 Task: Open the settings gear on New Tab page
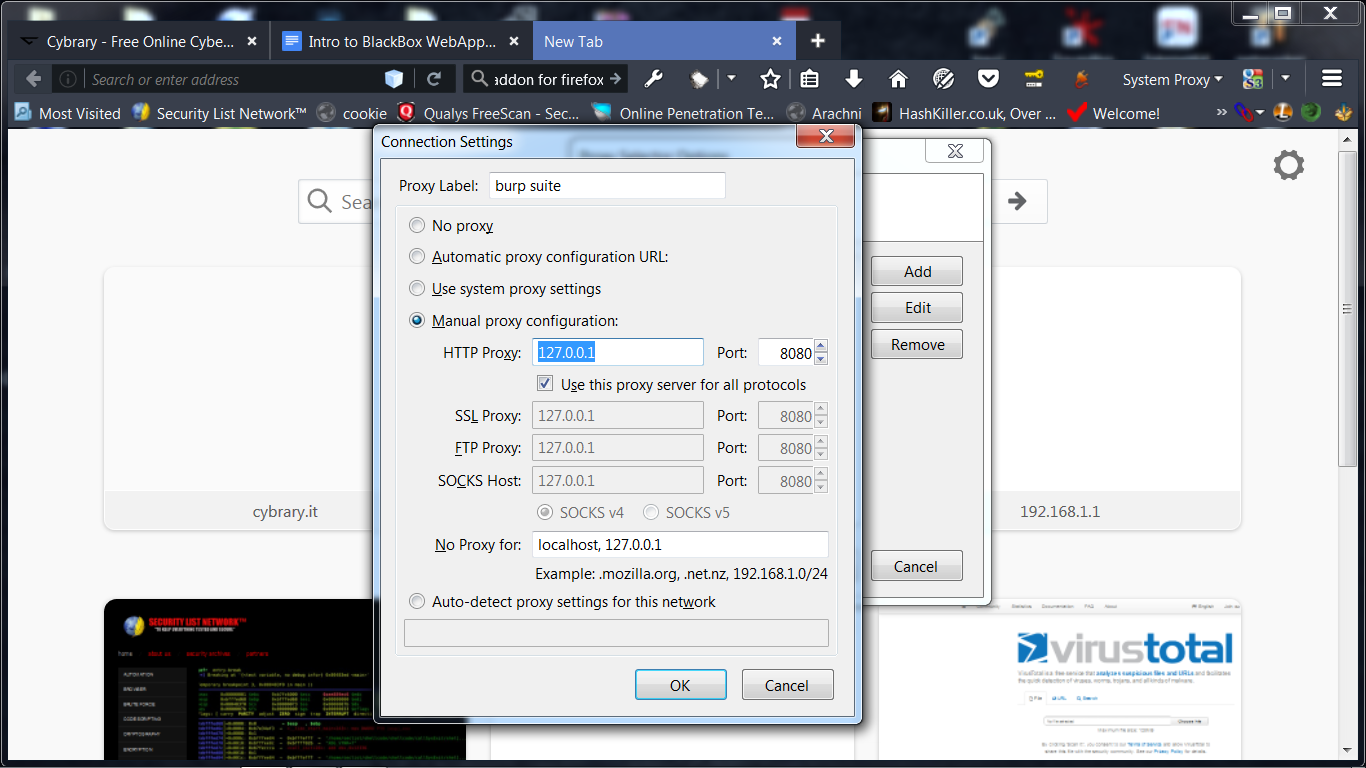click(1289, 165)
